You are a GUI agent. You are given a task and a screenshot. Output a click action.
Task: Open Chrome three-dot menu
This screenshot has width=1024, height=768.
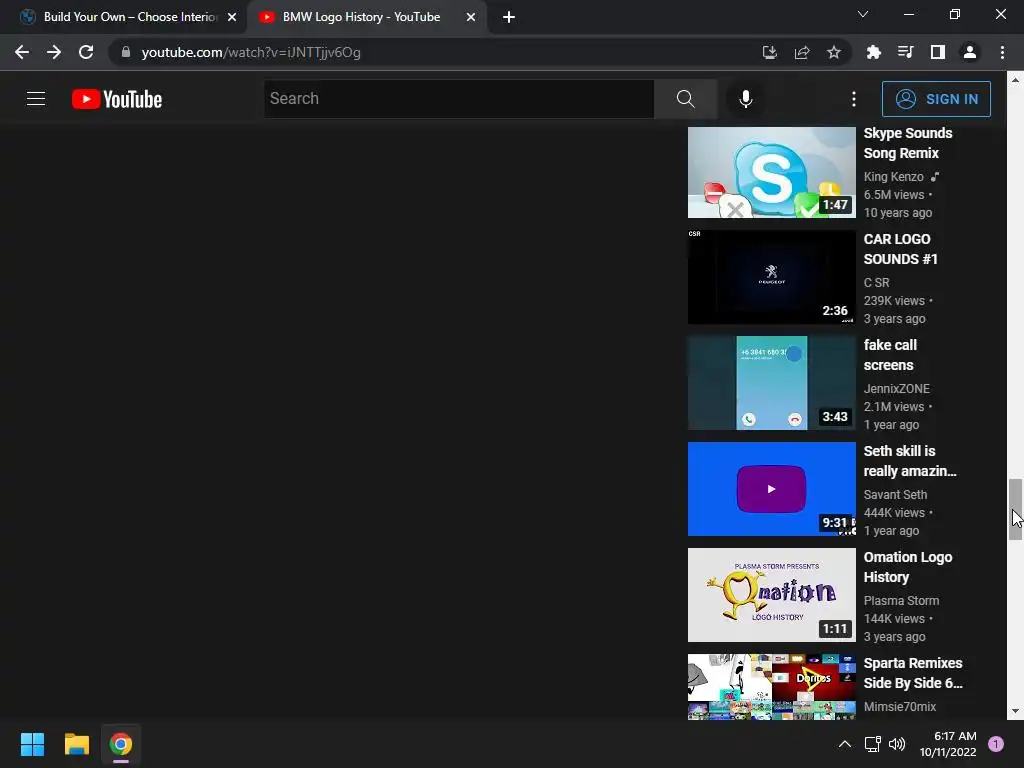(x=1002, y=52)
